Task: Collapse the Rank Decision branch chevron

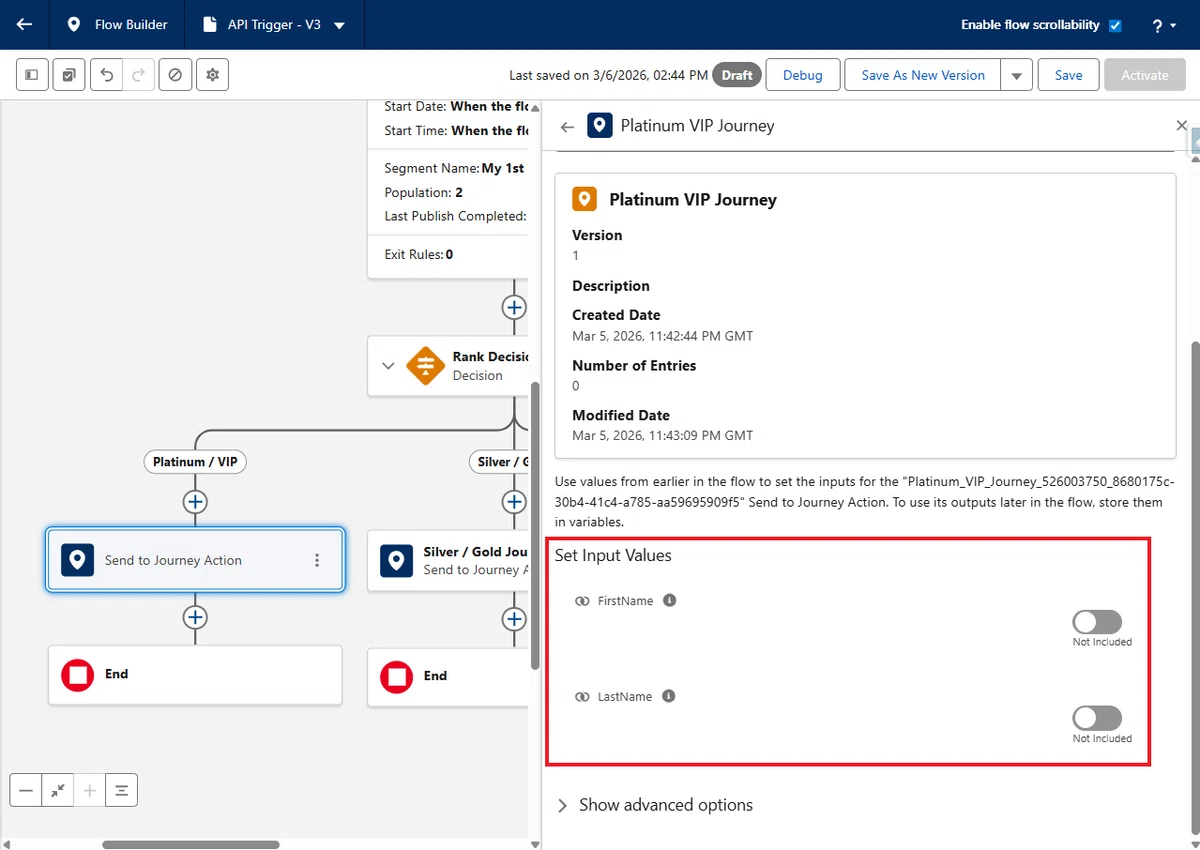Action: pos(389,366)
